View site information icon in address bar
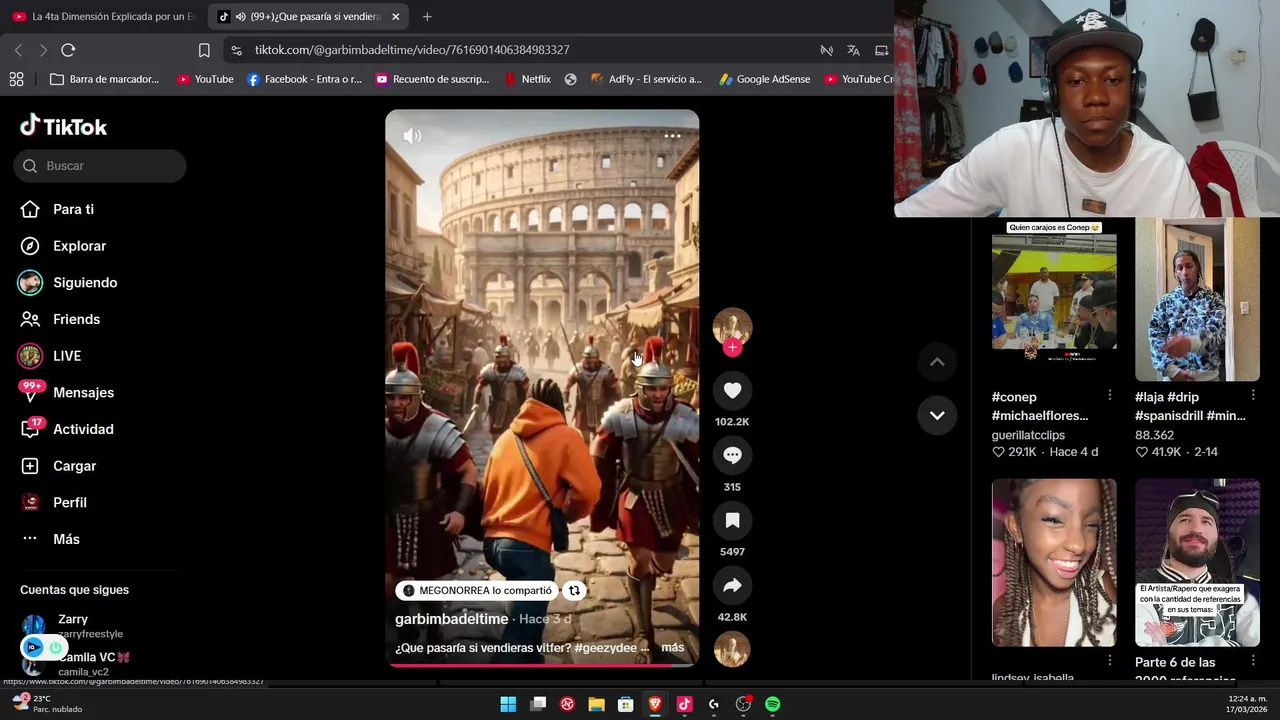1280x720 pixels. point(235,50)
